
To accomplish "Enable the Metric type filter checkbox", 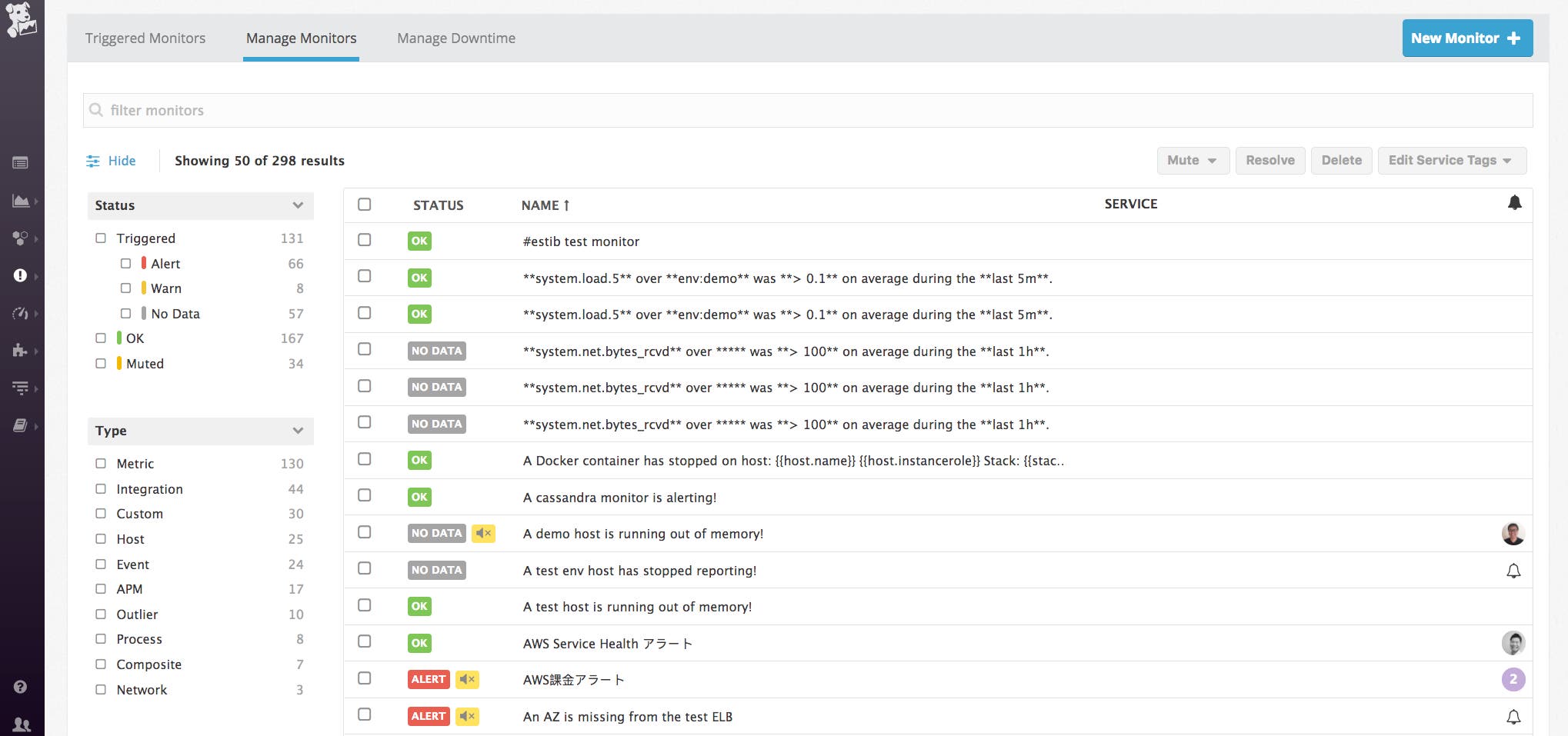I will coord(101,464).
